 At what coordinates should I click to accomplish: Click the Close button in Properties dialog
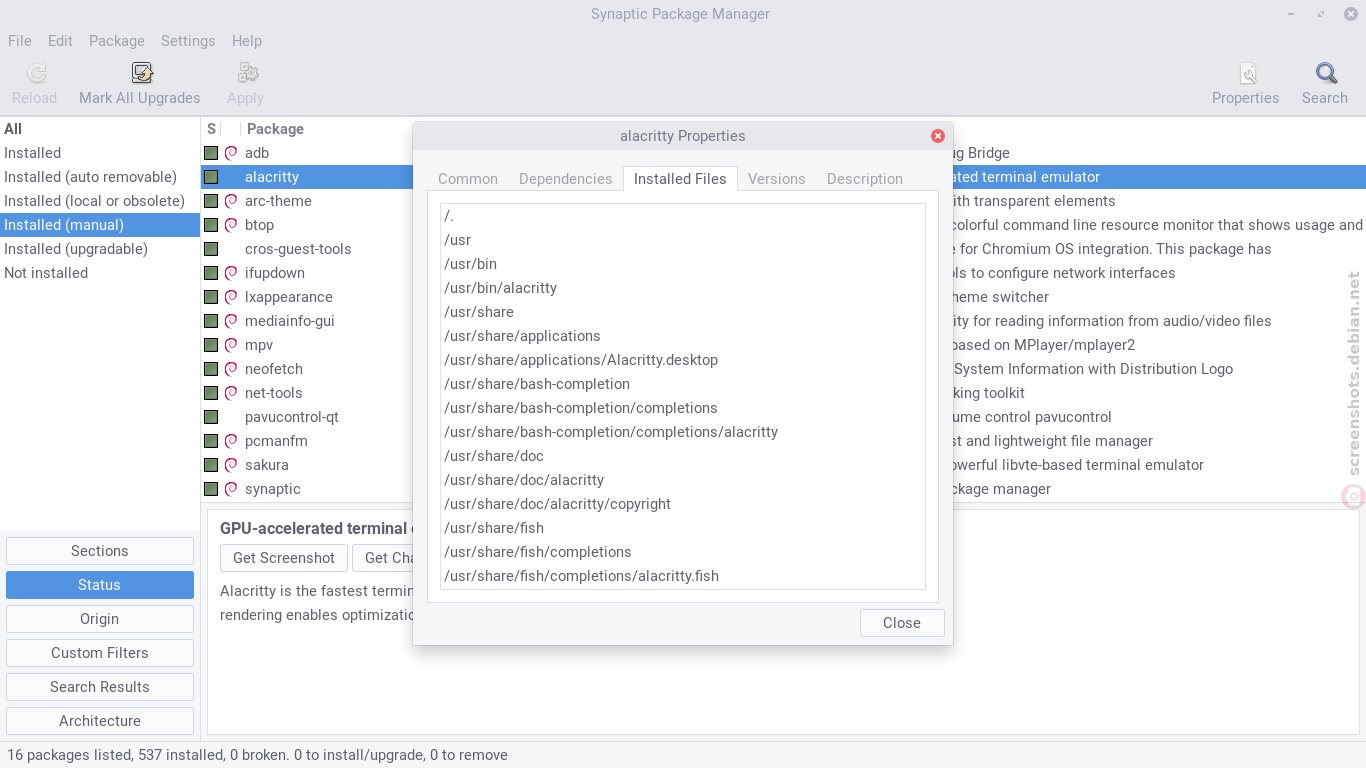[902, 623]
